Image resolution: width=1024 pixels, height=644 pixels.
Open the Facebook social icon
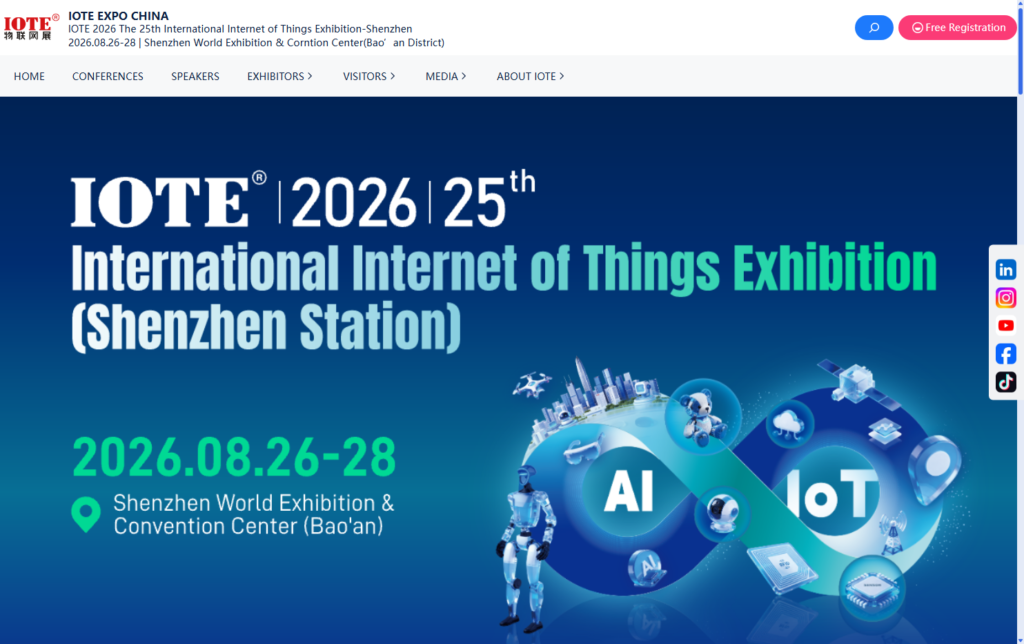pyautogui.click(x=1005, y=353)
